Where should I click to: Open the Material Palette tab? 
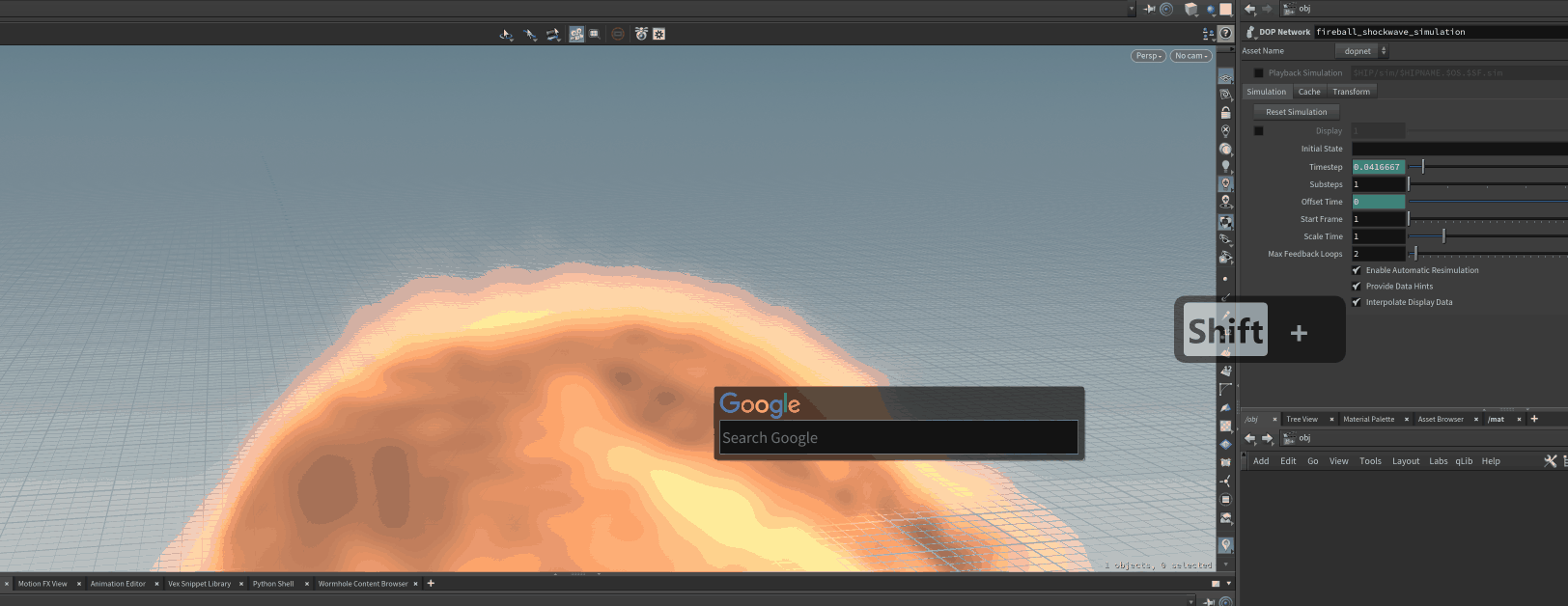click(1368, 419)
